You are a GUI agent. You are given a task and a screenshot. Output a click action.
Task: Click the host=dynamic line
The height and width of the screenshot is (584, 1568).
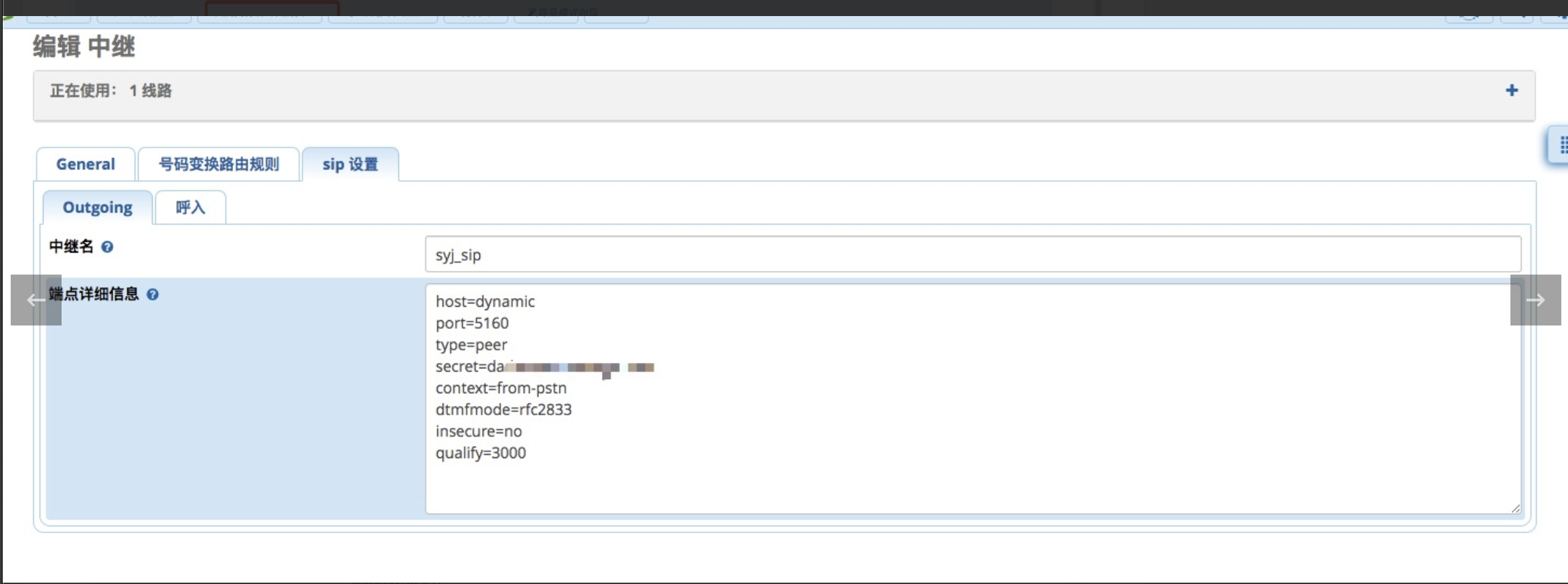click(485, 301)
